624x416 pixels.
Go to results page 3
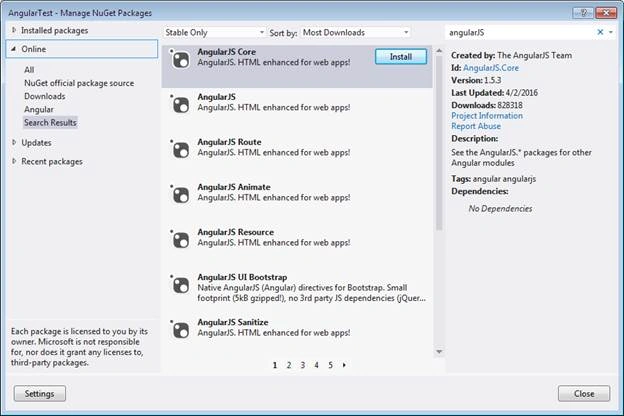pos(303,365)
